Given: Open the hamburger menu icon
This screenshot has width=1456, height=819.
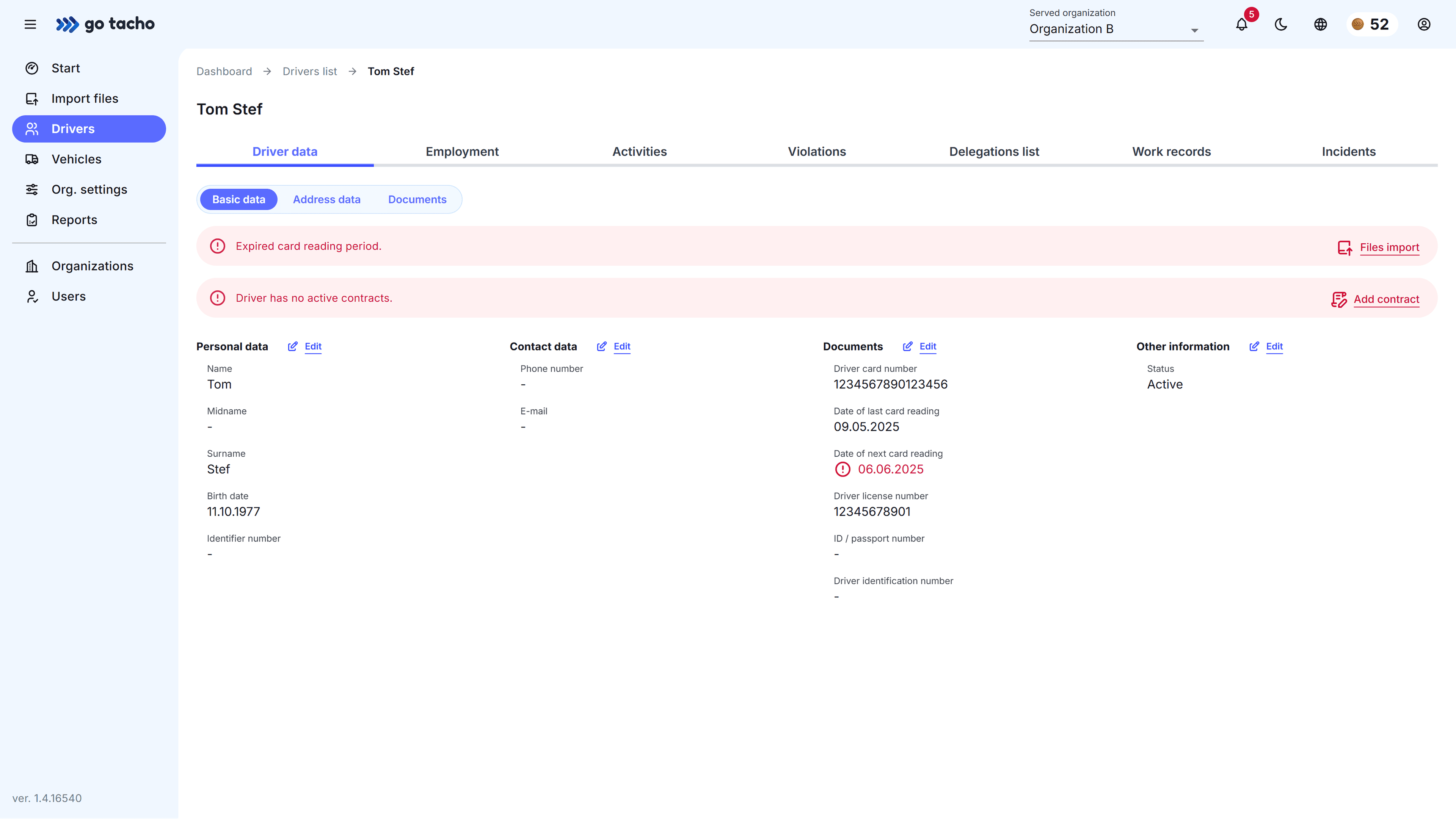Looking at the screenshot, I should click(30, 24).
